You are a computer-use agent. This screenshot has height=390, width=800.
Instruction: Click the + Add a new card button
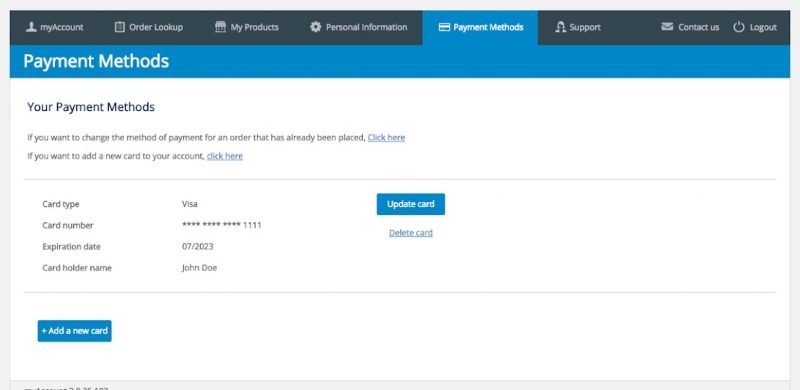(74, 331)
